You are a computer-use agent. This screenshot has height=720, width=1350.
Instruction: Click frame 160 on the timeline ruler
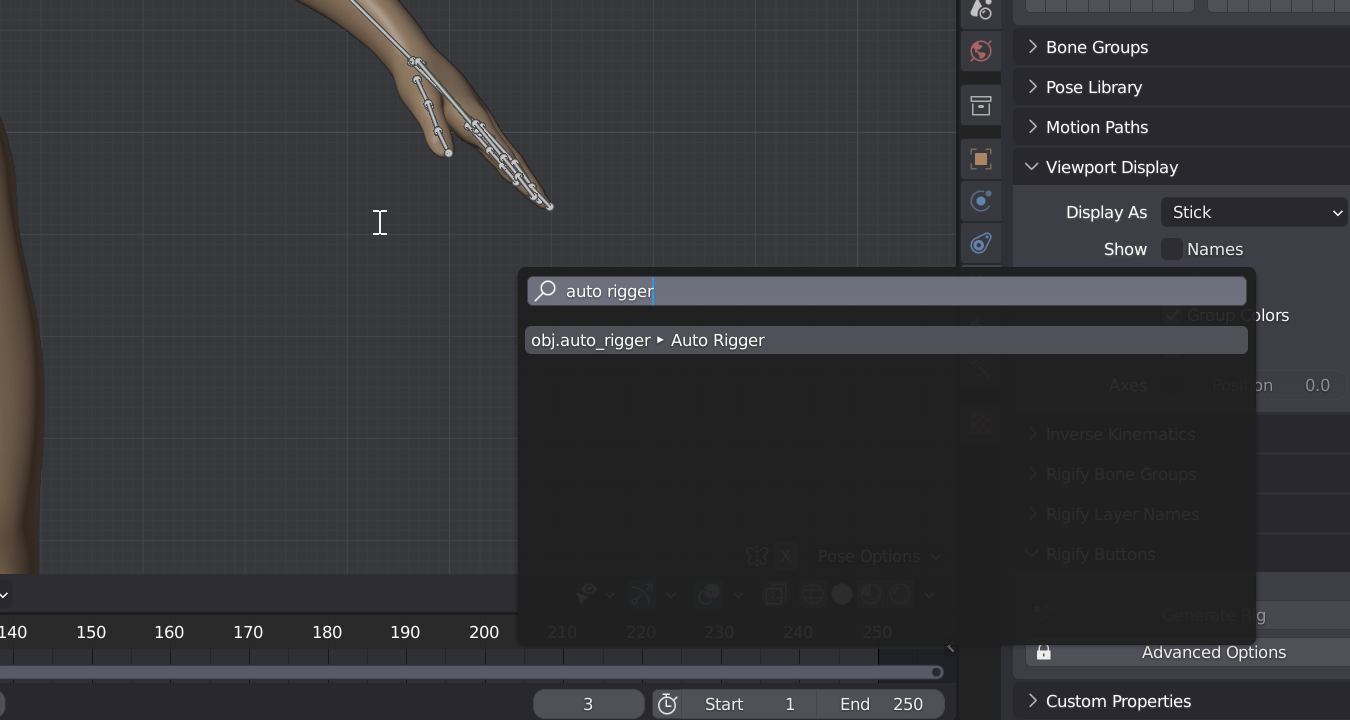(169, 632)
